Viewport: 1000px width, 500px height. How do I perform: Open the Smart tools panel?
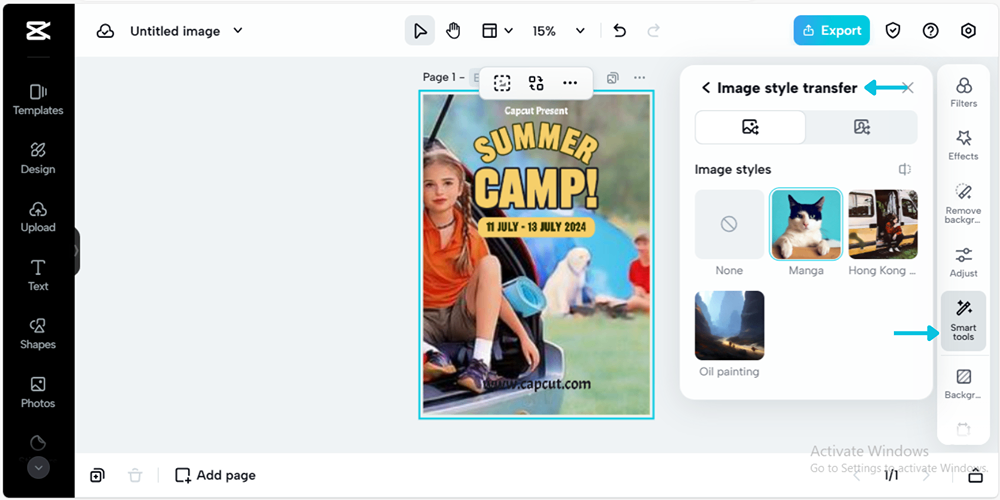pyautogui.click(x=963, y=321)
